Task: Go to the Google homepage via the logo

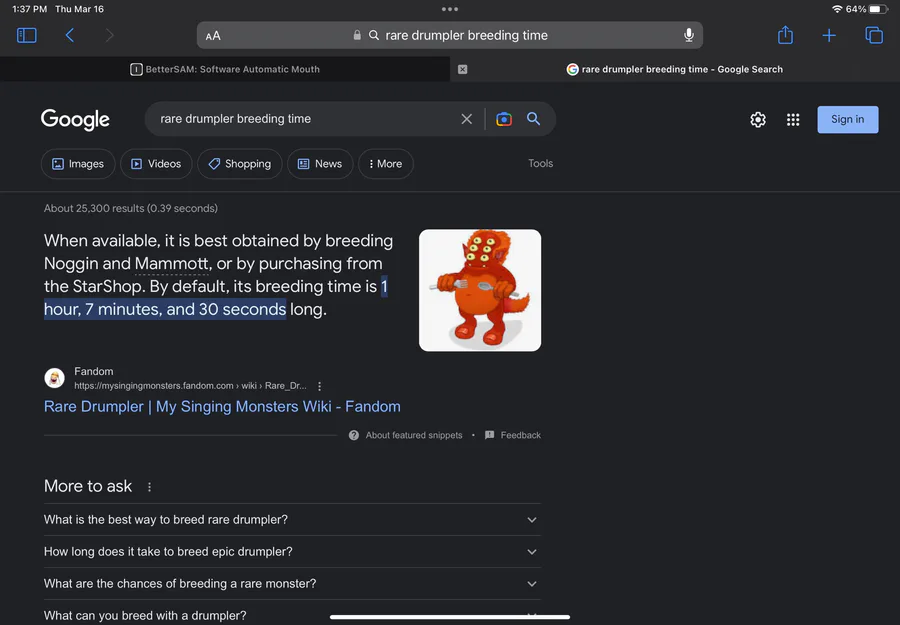Action: tap(75, 119)
